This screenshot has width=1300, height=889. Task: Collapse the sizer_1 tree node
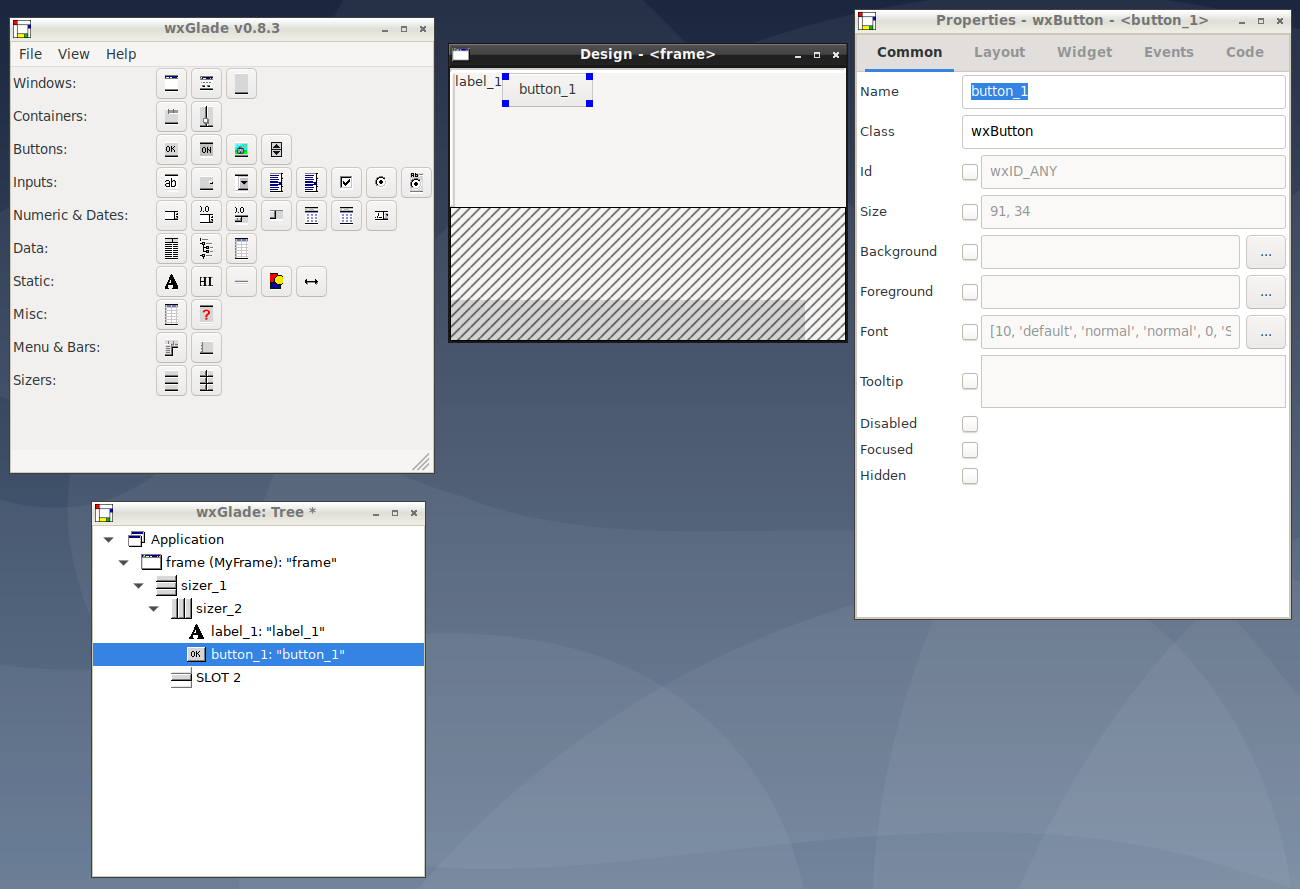139,586
